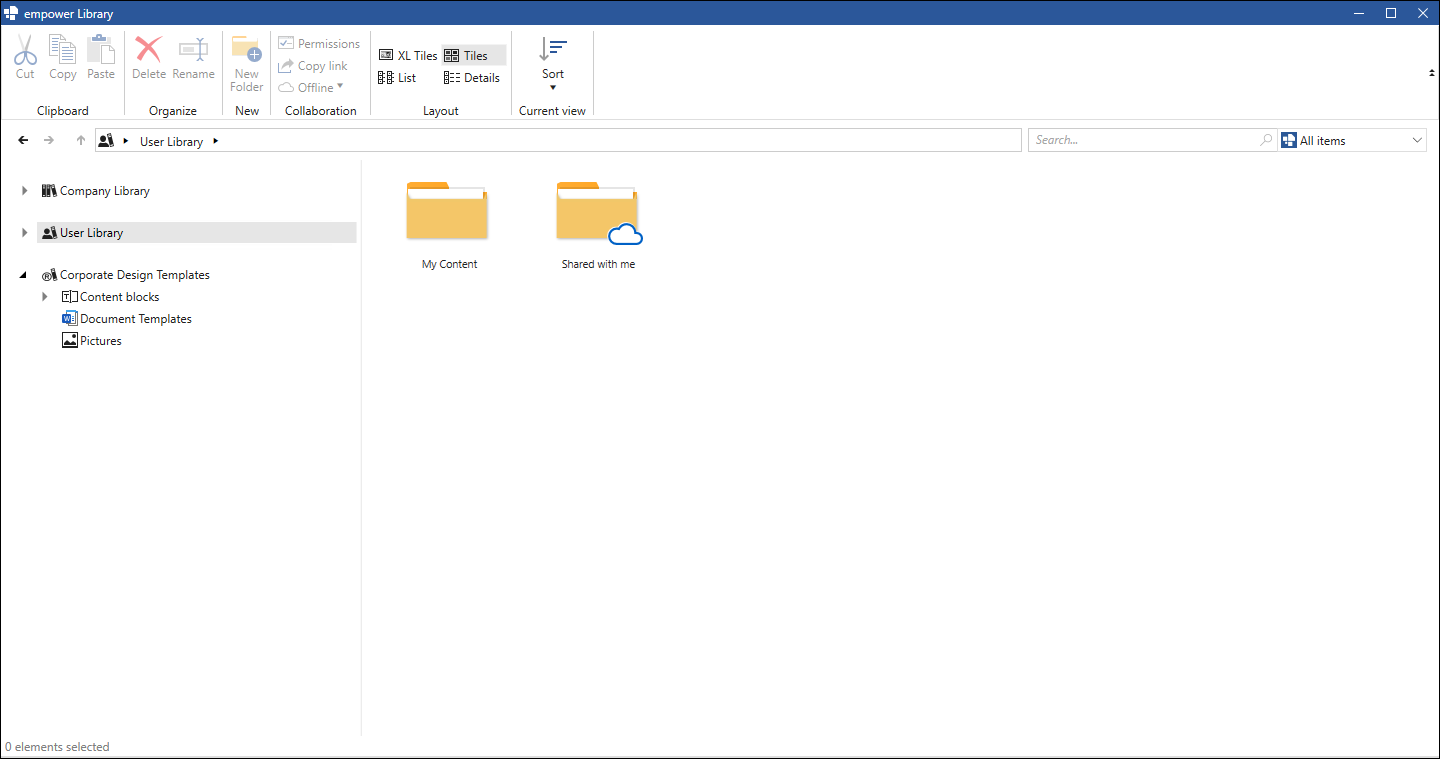The image size is (1440, 759).
Task: Open Permissions in Collaboration group
Action: pos(319,44)
